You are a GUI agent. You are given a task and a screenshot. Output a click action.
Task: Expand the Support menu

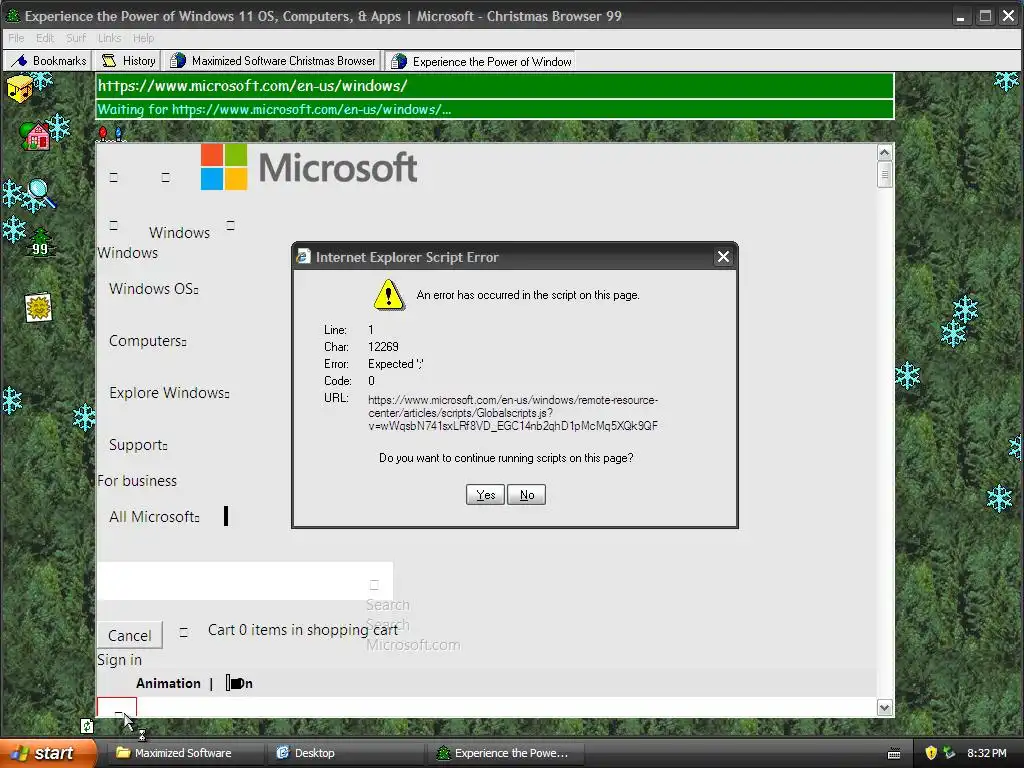[x=138, y=445]
